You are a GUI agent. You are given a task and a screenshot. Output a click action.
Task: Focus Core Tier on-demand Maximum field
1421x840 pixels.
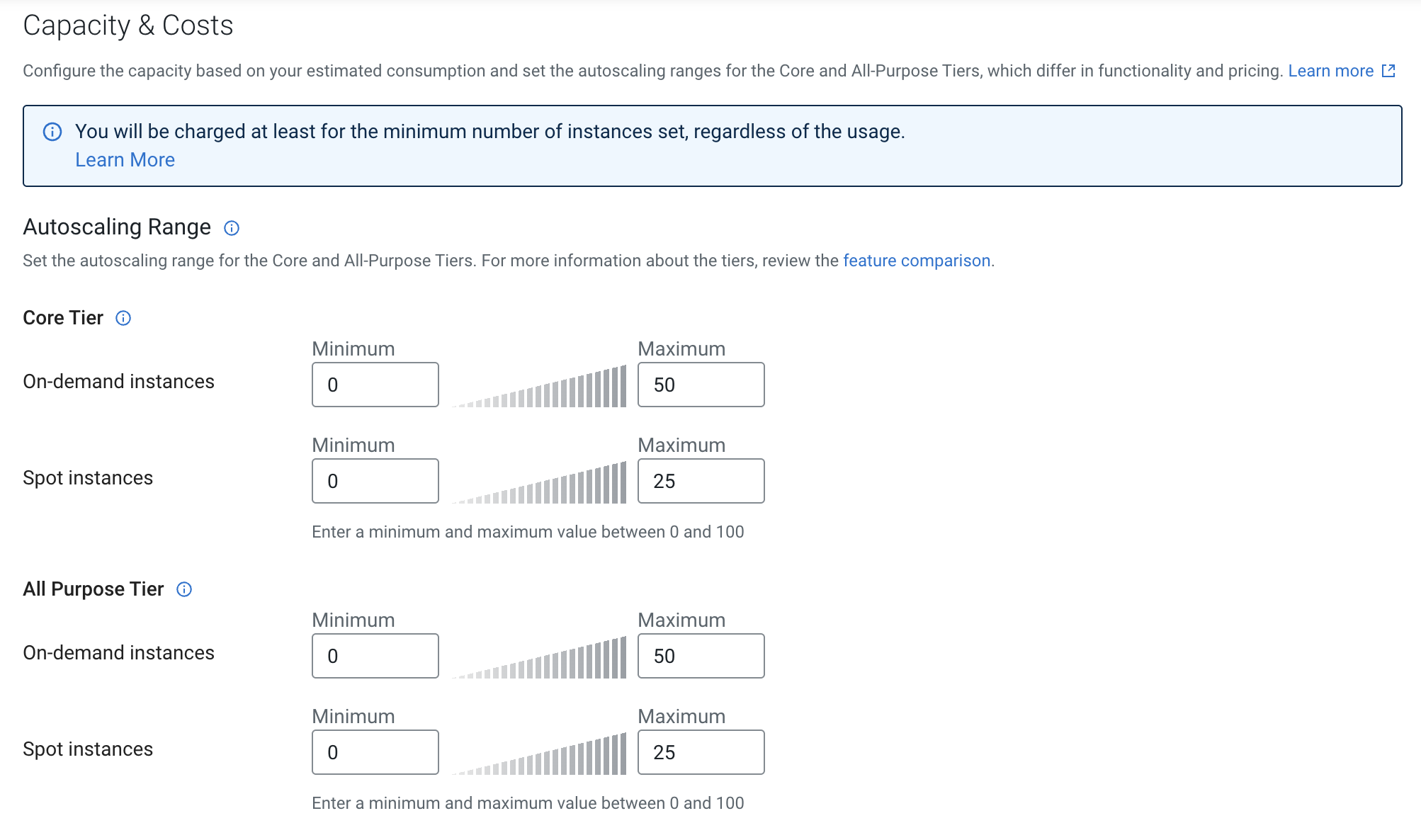[701, 385]
